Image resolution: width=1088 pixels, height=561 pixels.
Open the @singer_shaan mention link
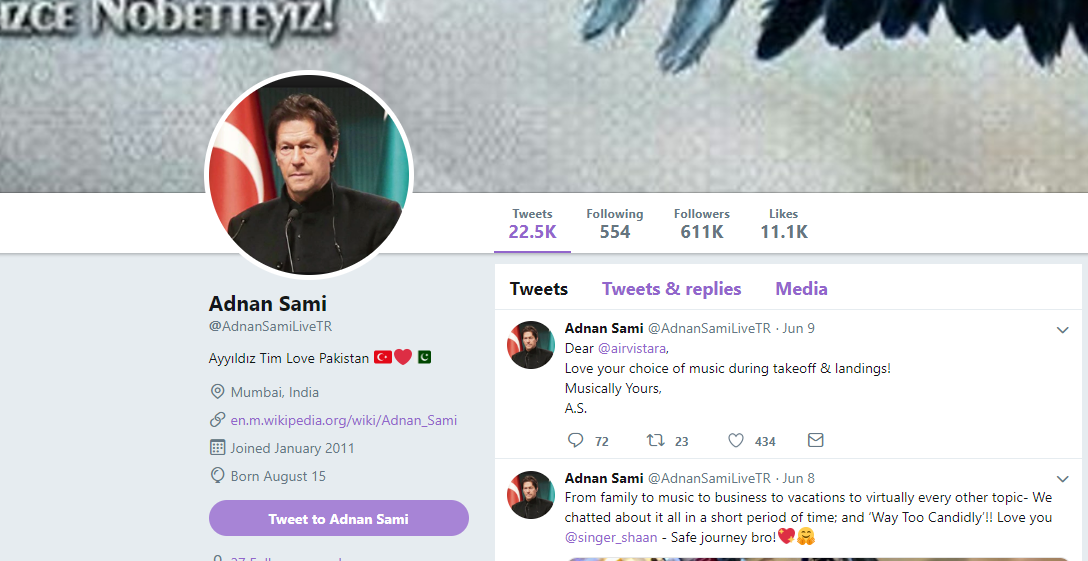pos(611,537)
